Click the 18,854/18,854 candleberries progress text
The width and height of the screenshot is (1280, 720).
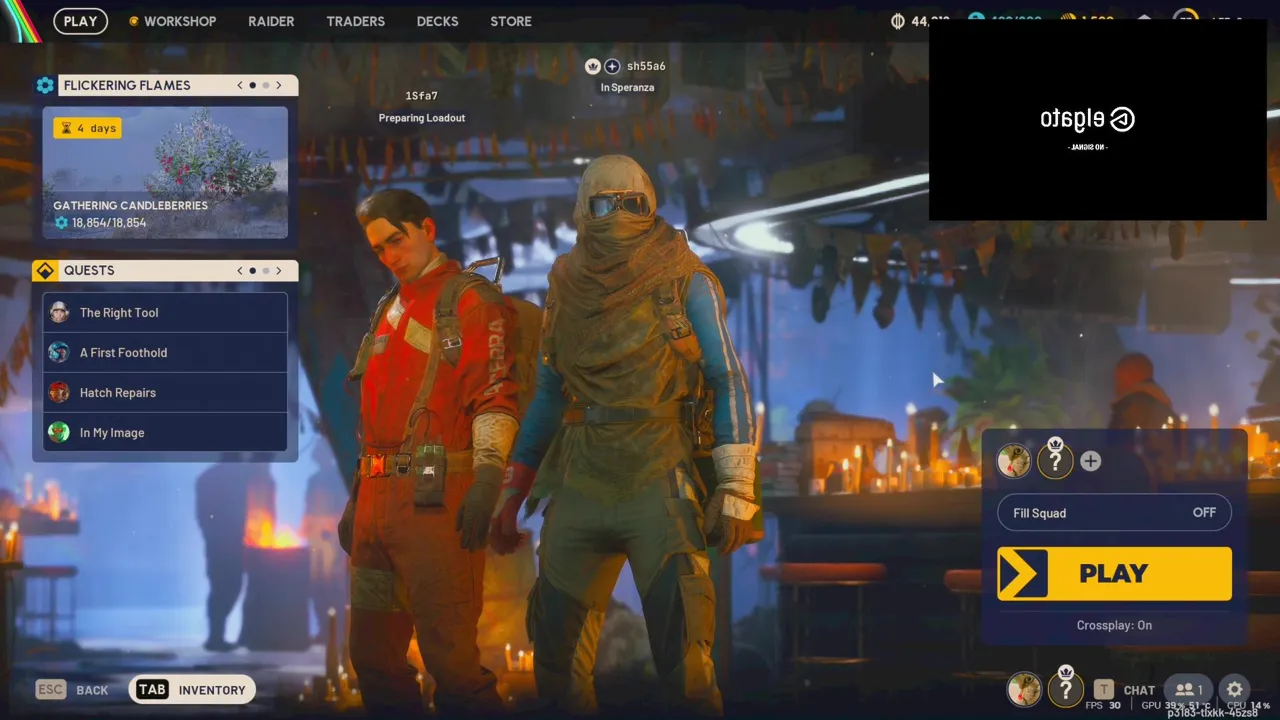click(x=109, y=223)
